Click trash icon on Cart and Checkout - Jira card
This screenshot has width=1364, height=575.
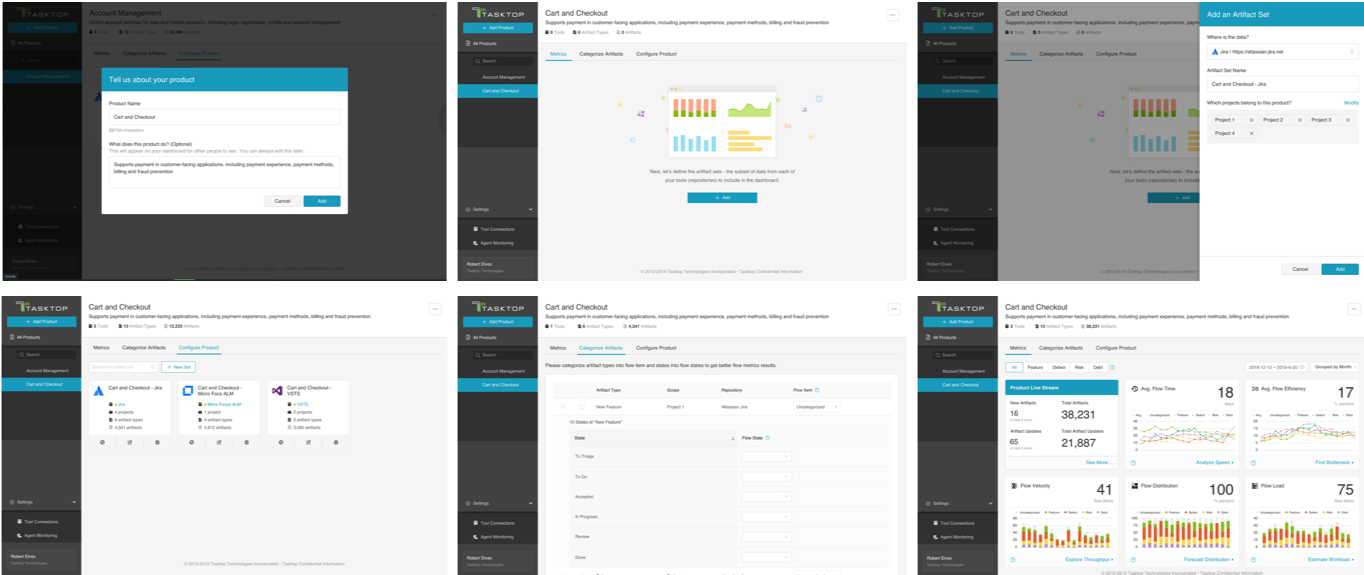157,442
